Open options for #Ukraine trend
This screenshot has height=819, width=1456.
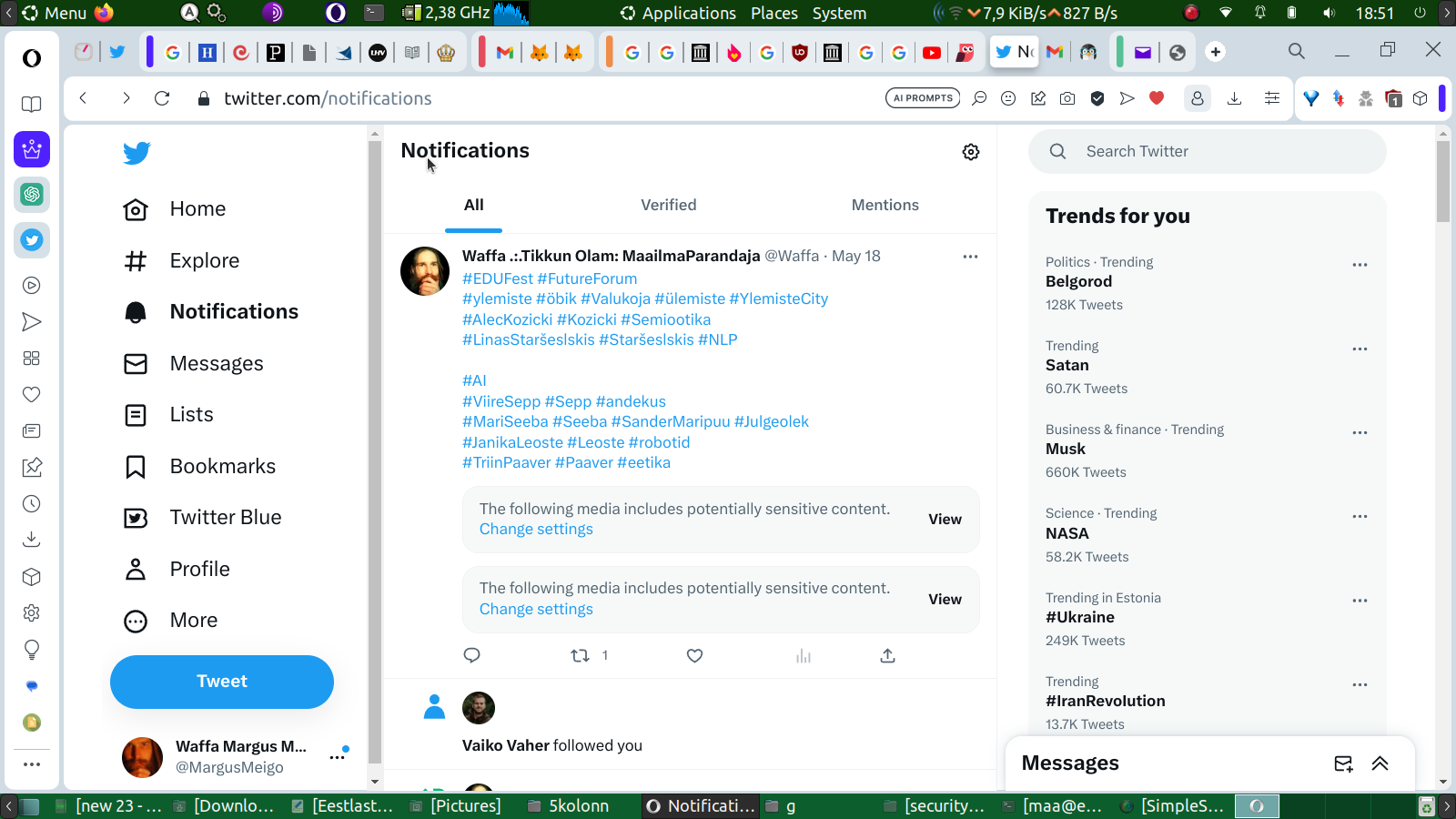(x=1360, y=601)
